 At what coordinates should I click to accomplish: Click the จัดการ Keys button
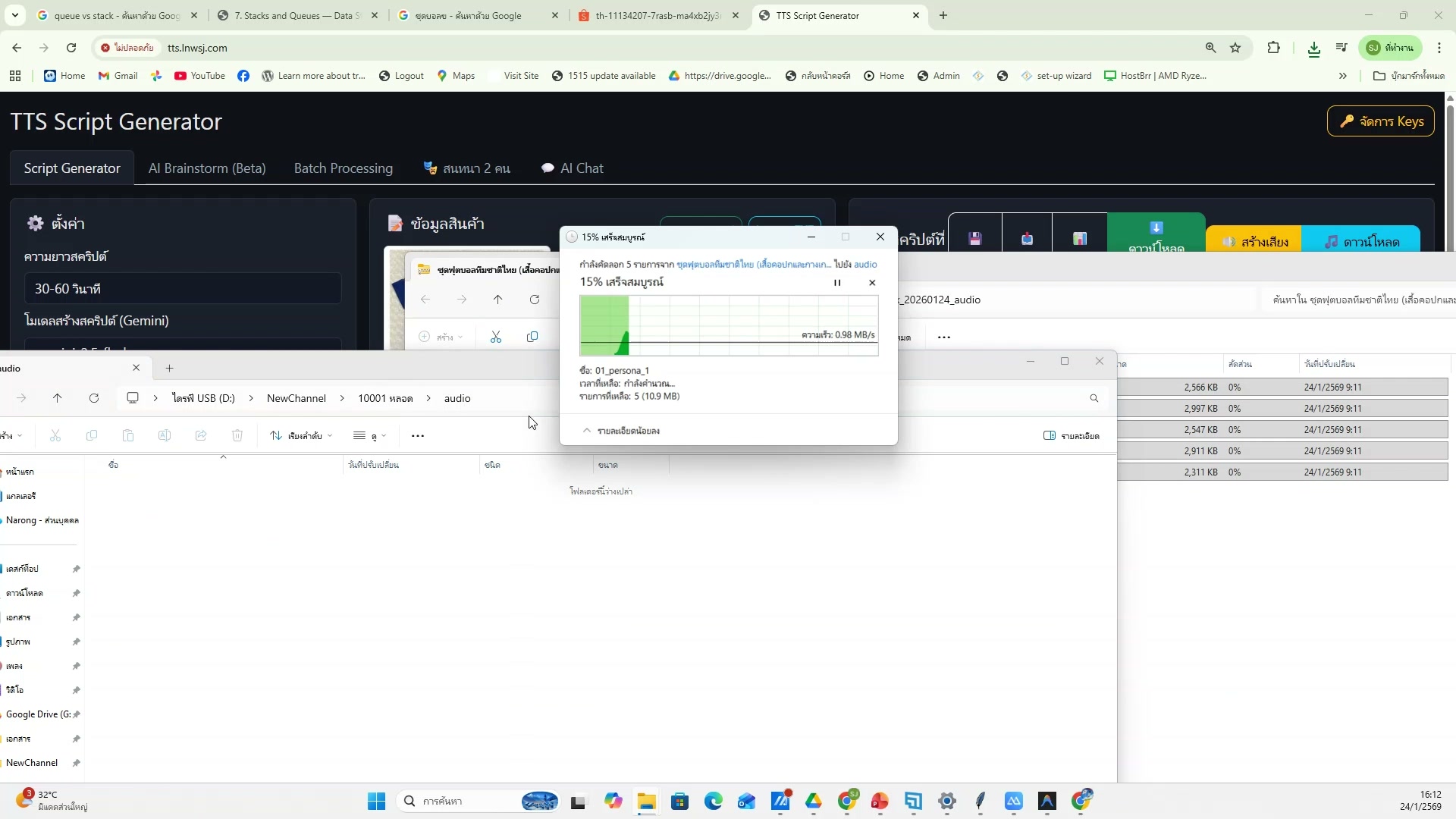pos(1380,121)
